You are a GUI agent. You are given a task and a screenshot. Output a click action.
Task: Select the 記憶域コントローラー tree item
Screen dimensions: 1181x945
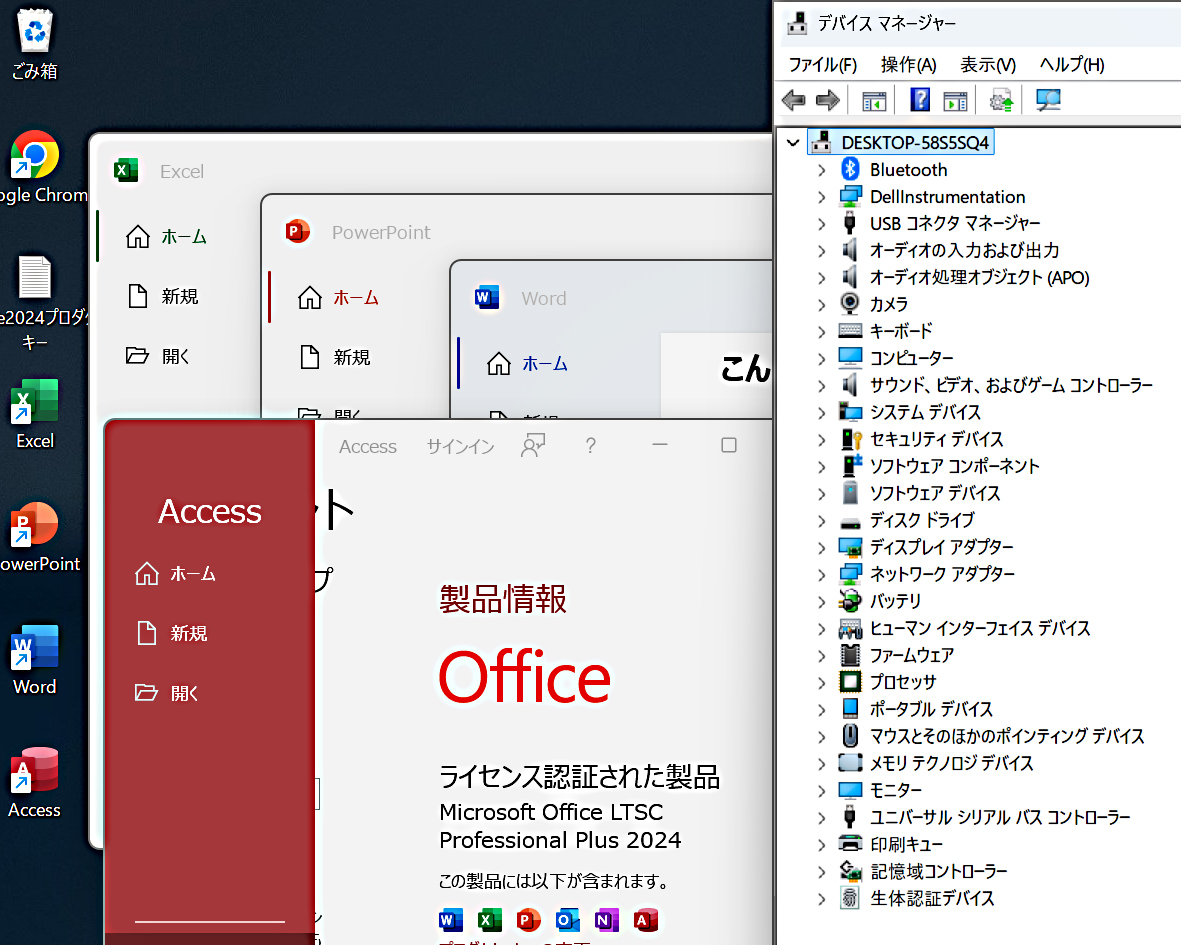point(923,872)
